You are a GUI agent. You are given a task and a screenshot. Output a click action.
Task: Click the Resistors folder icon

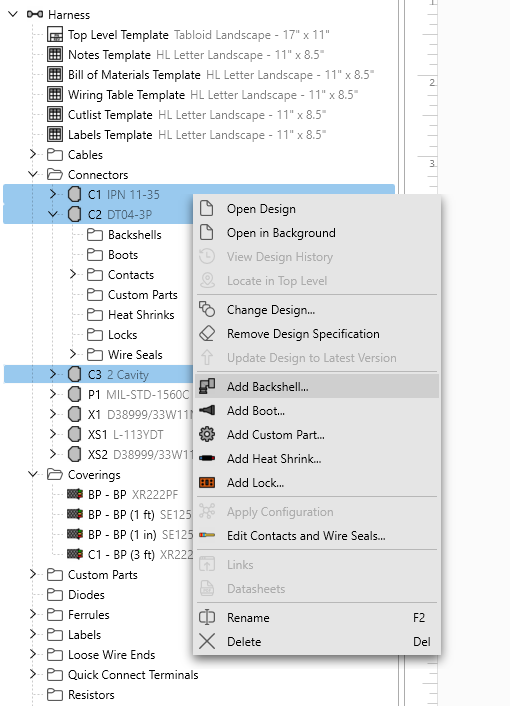(x=54, y=694)
